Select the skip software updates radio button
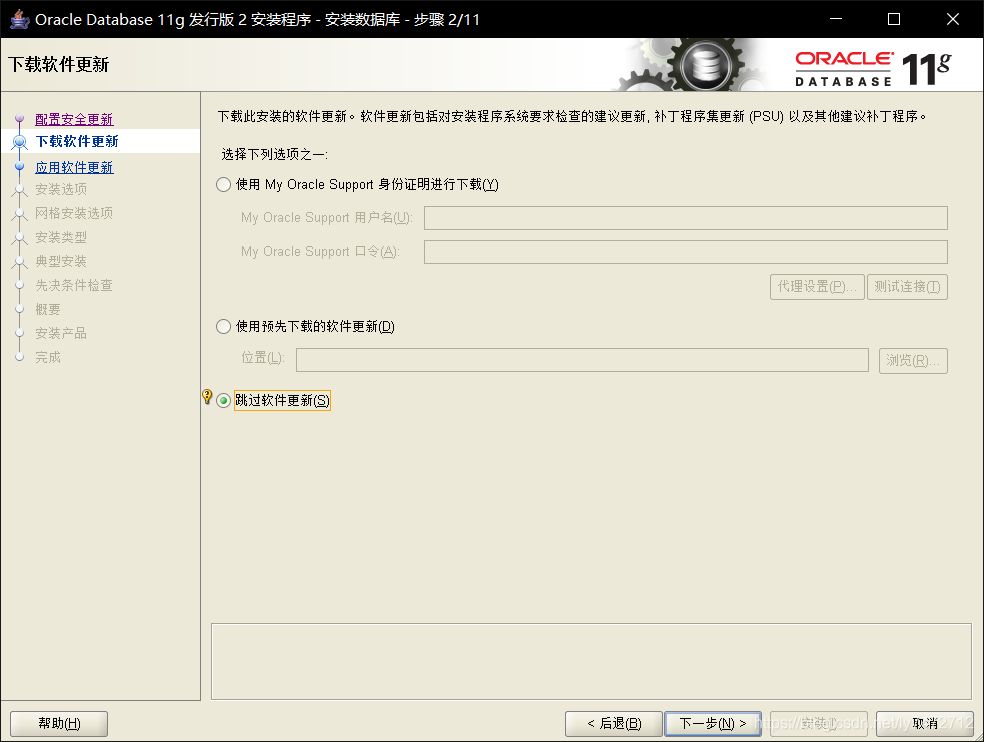This screenshot has width=984, height=742. pyautogui.click(x=223, y=401)
